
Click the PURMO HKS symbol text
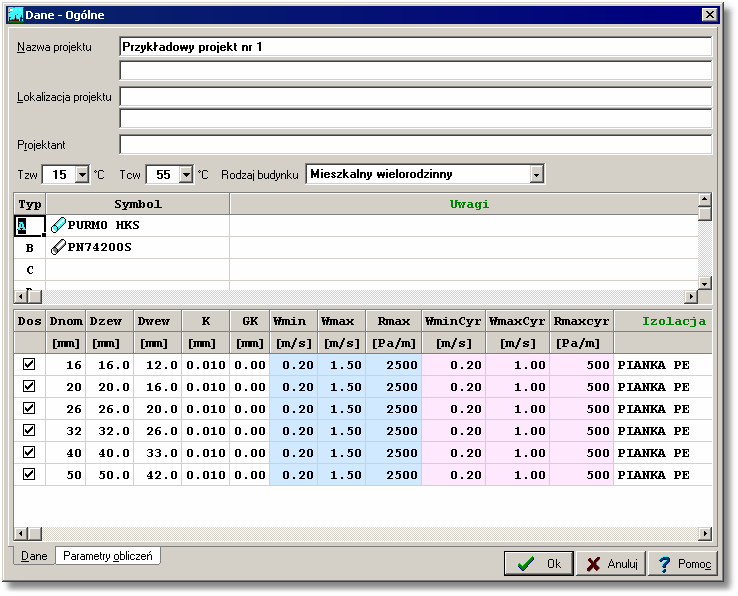point(104,225)
